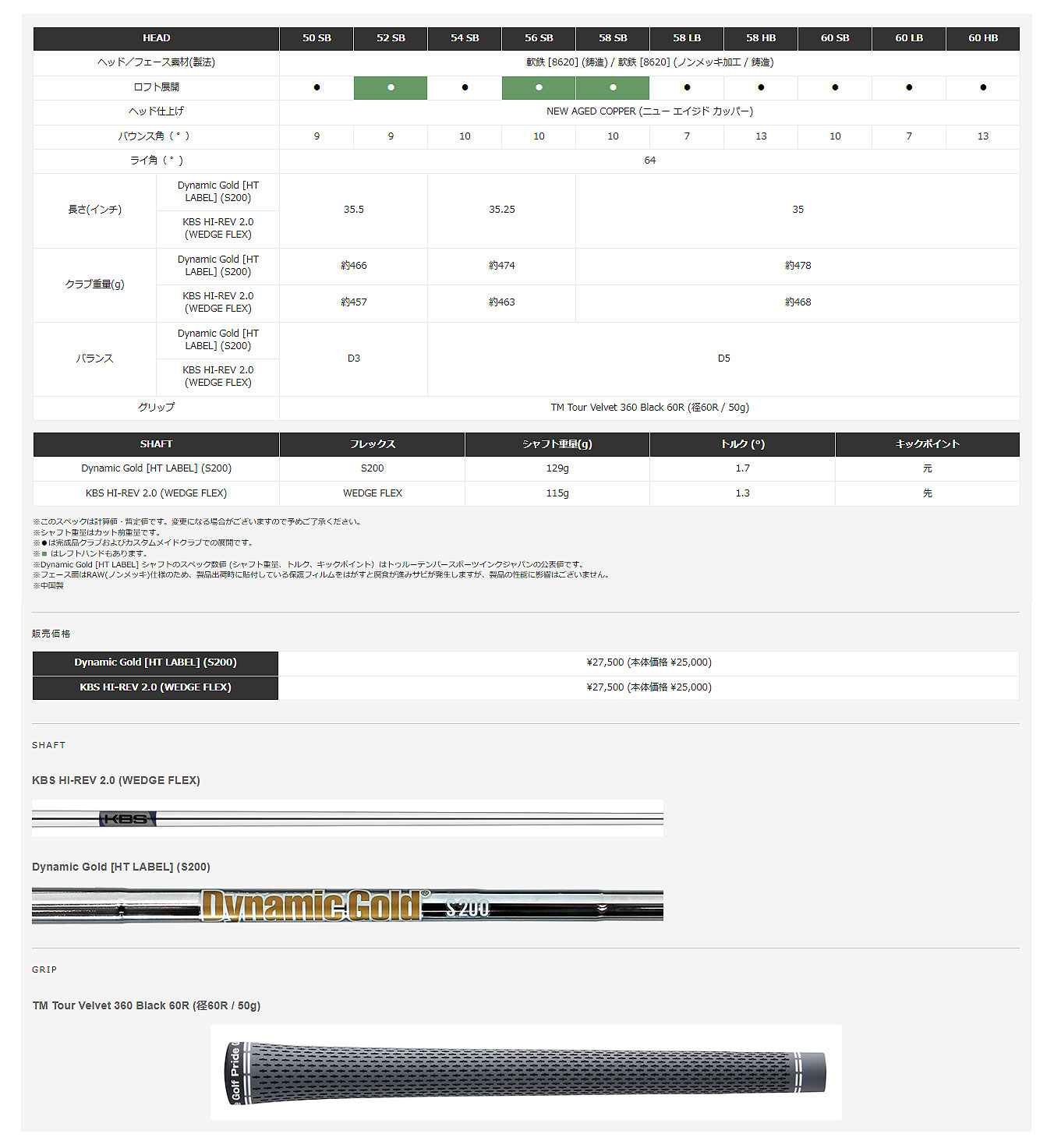Click the loft dot under 50 SB

coord(317,87)
